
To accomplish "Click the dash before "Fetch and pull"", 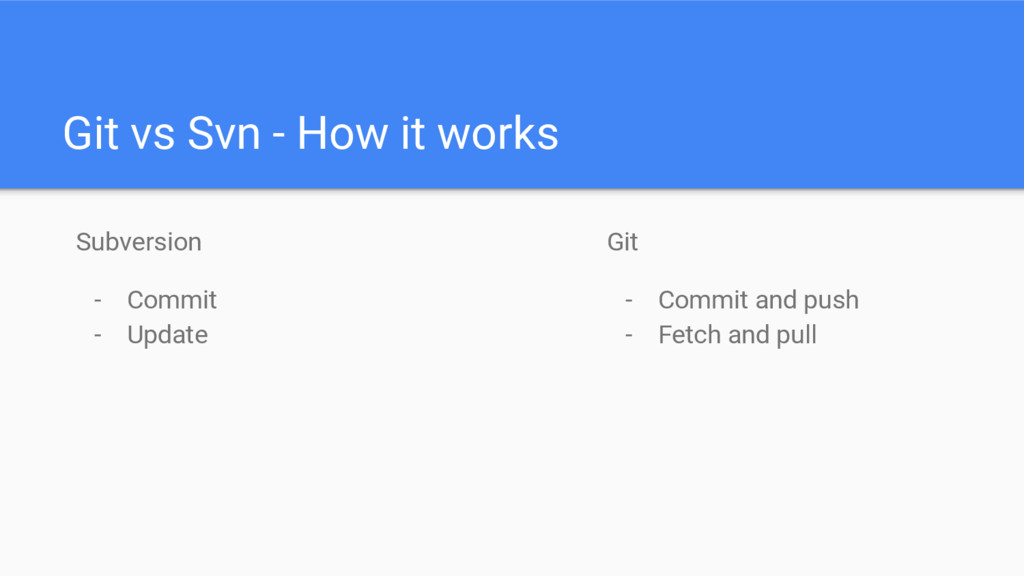I will point(629,336).
